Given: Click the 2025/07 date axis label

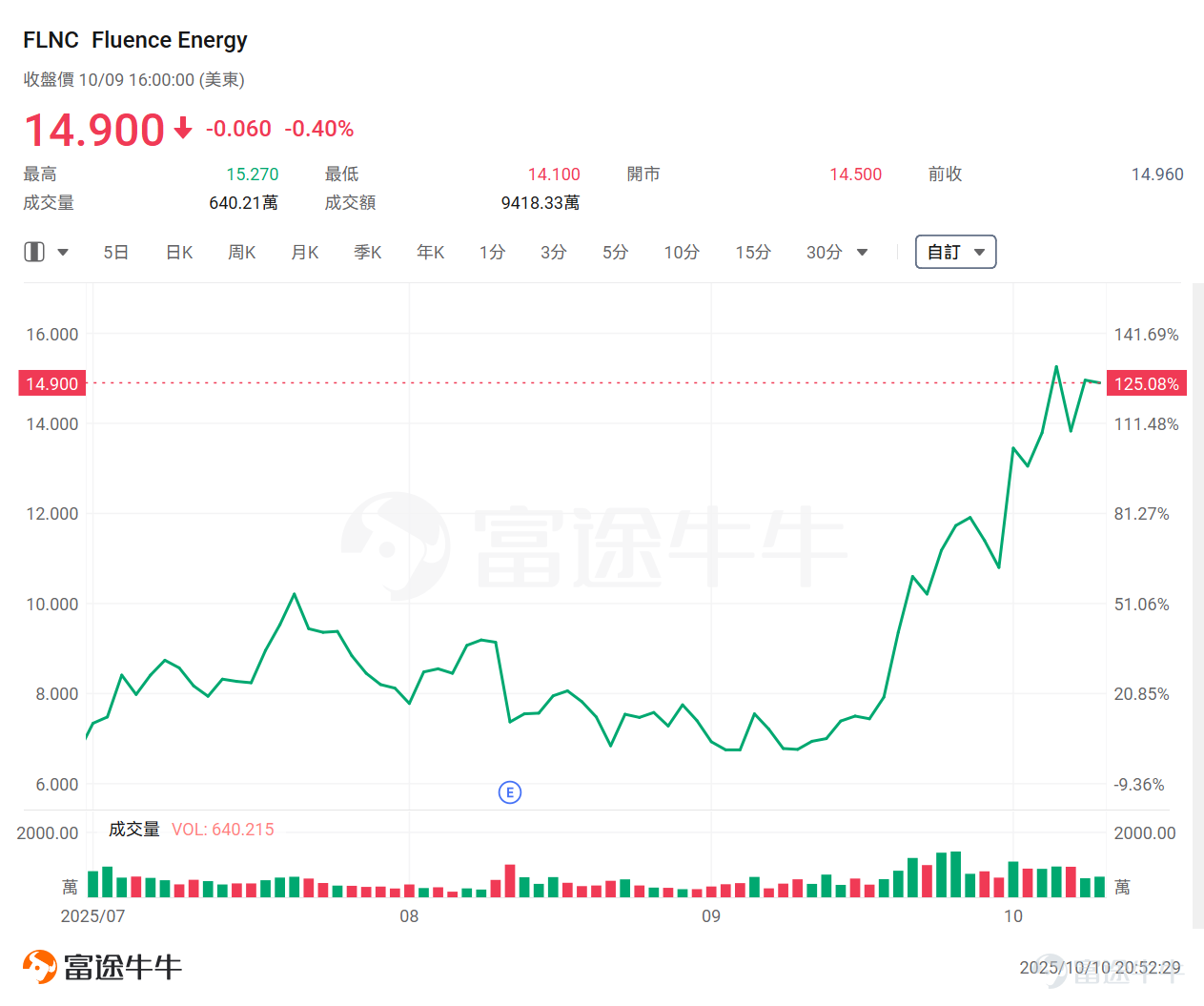Looking at the screenshot, I should point(92,916).
